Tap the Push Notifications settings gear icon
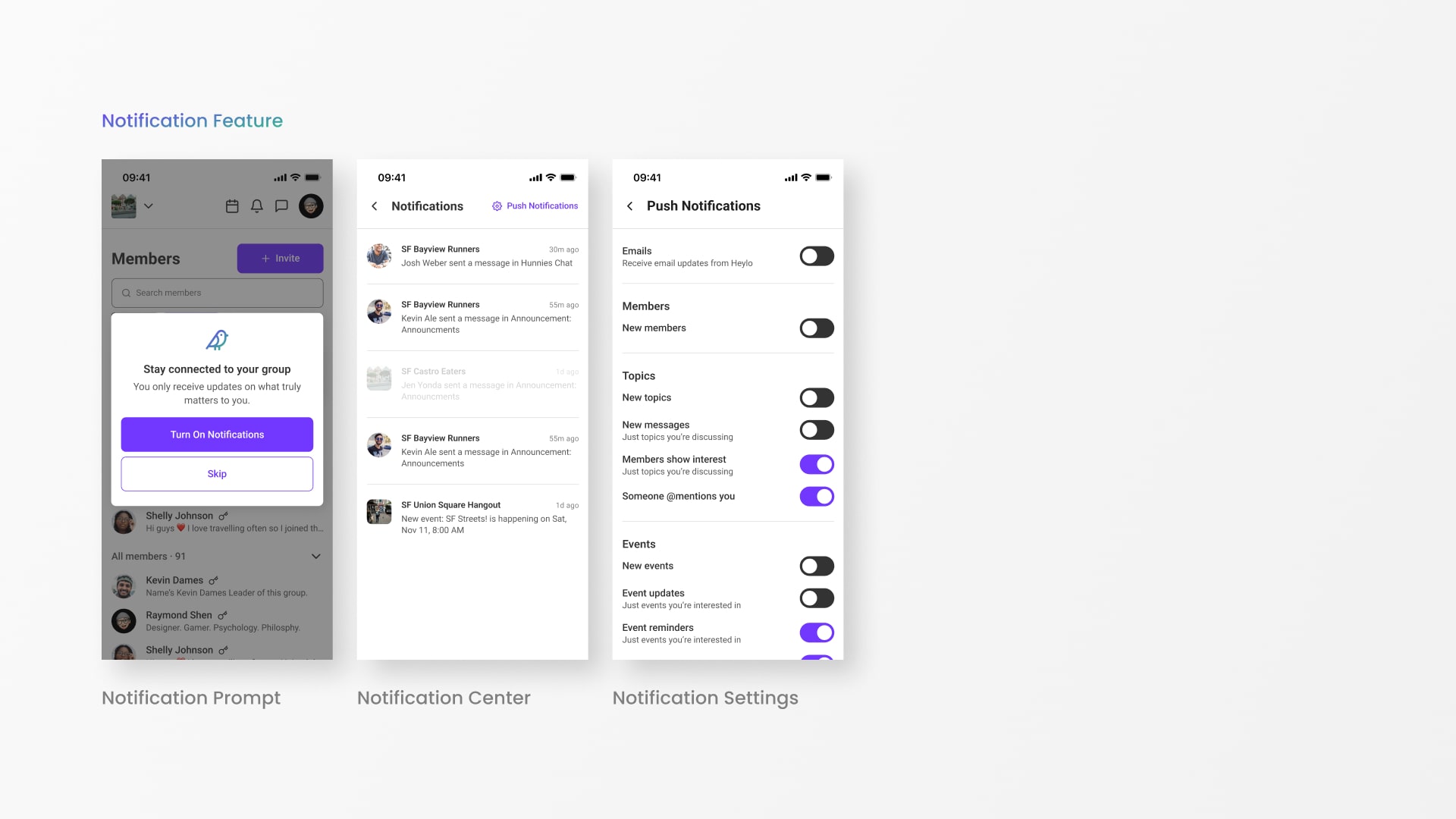This screenshot has width=1456, height=819. (497, 206)
